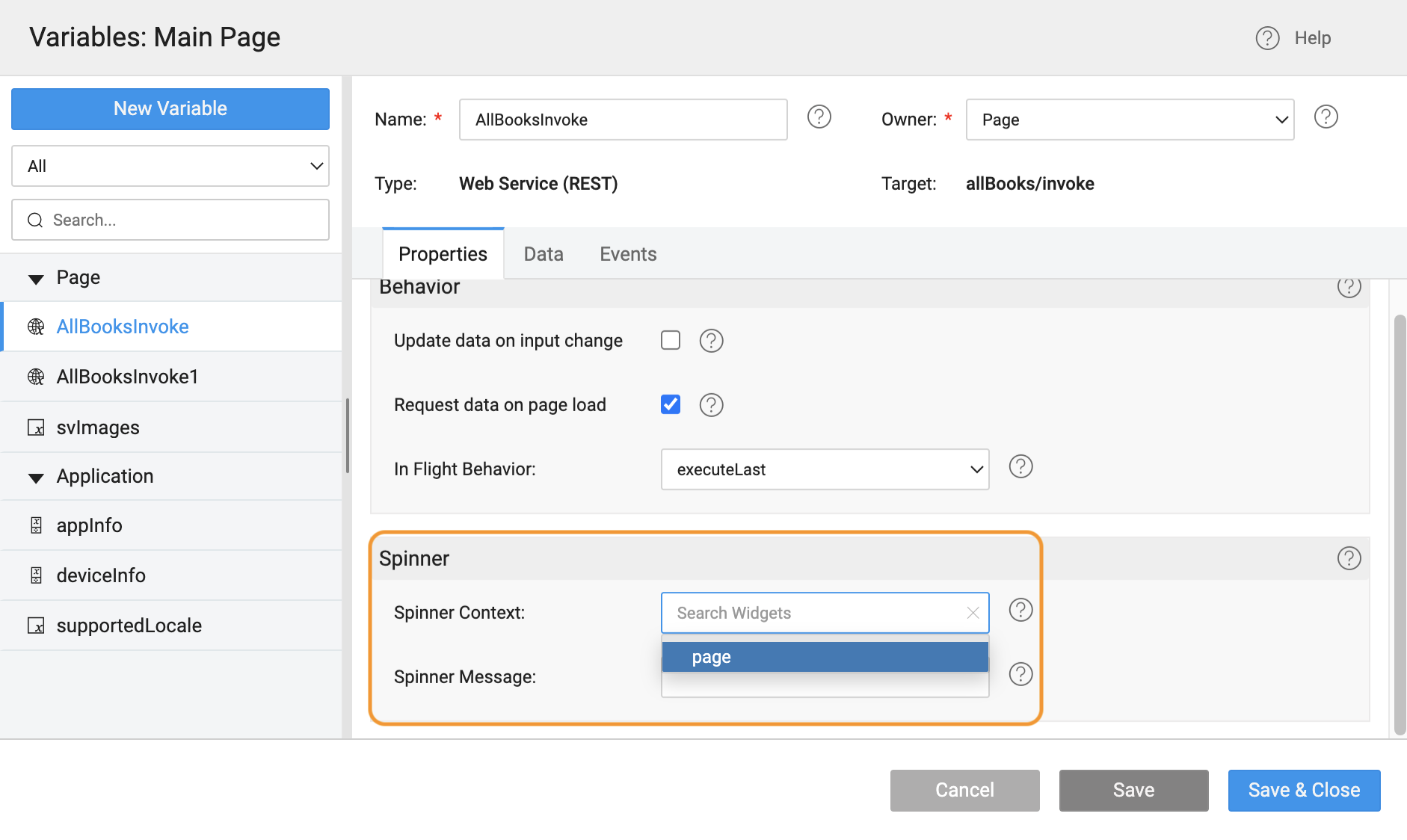This screenshot has width=1407, height=840.
Task: Select the page option in Spinner Context suggestions
Action: tap(825, 656)
